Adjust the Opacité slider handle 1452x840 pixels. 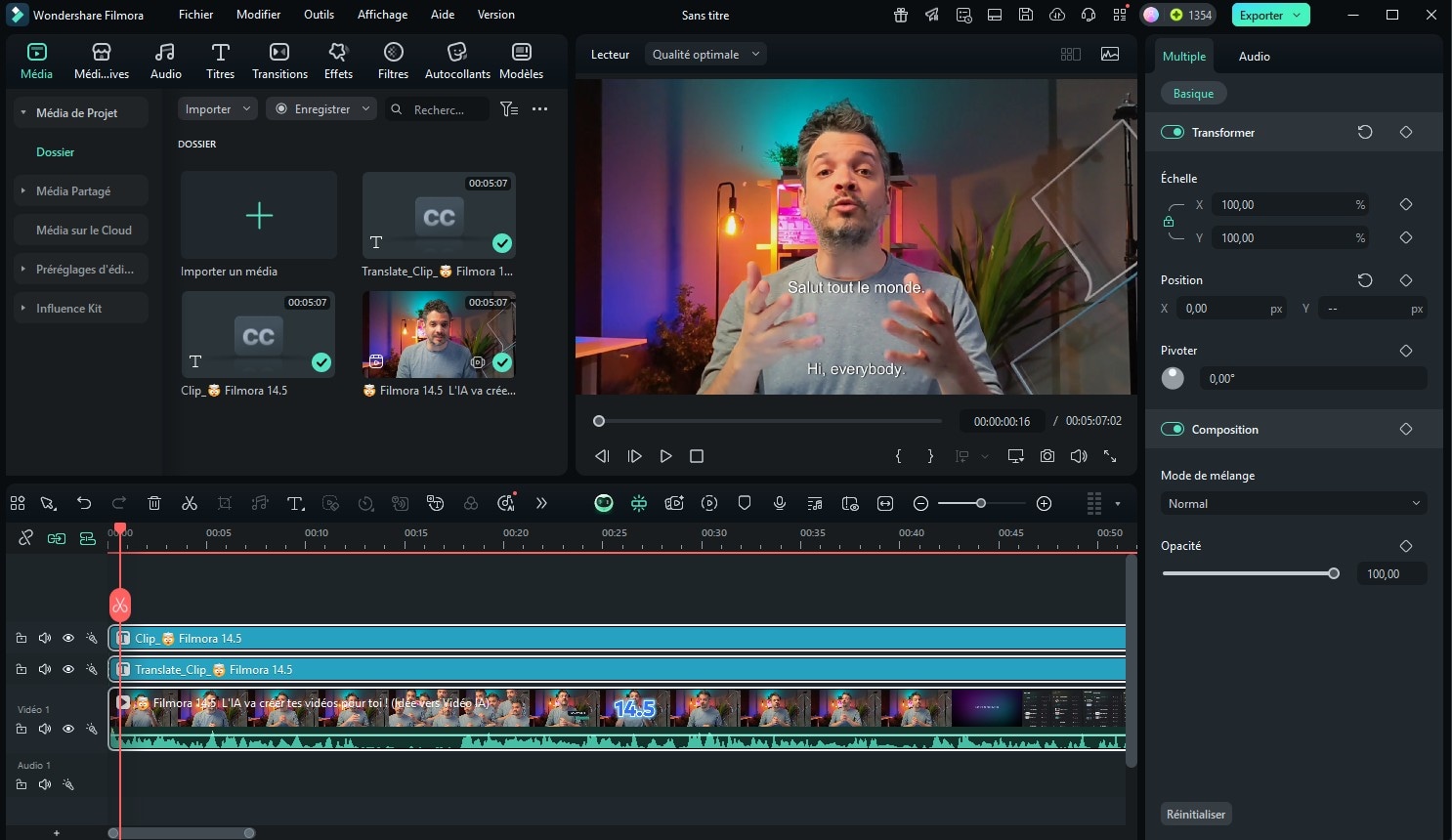[1334, 573]
